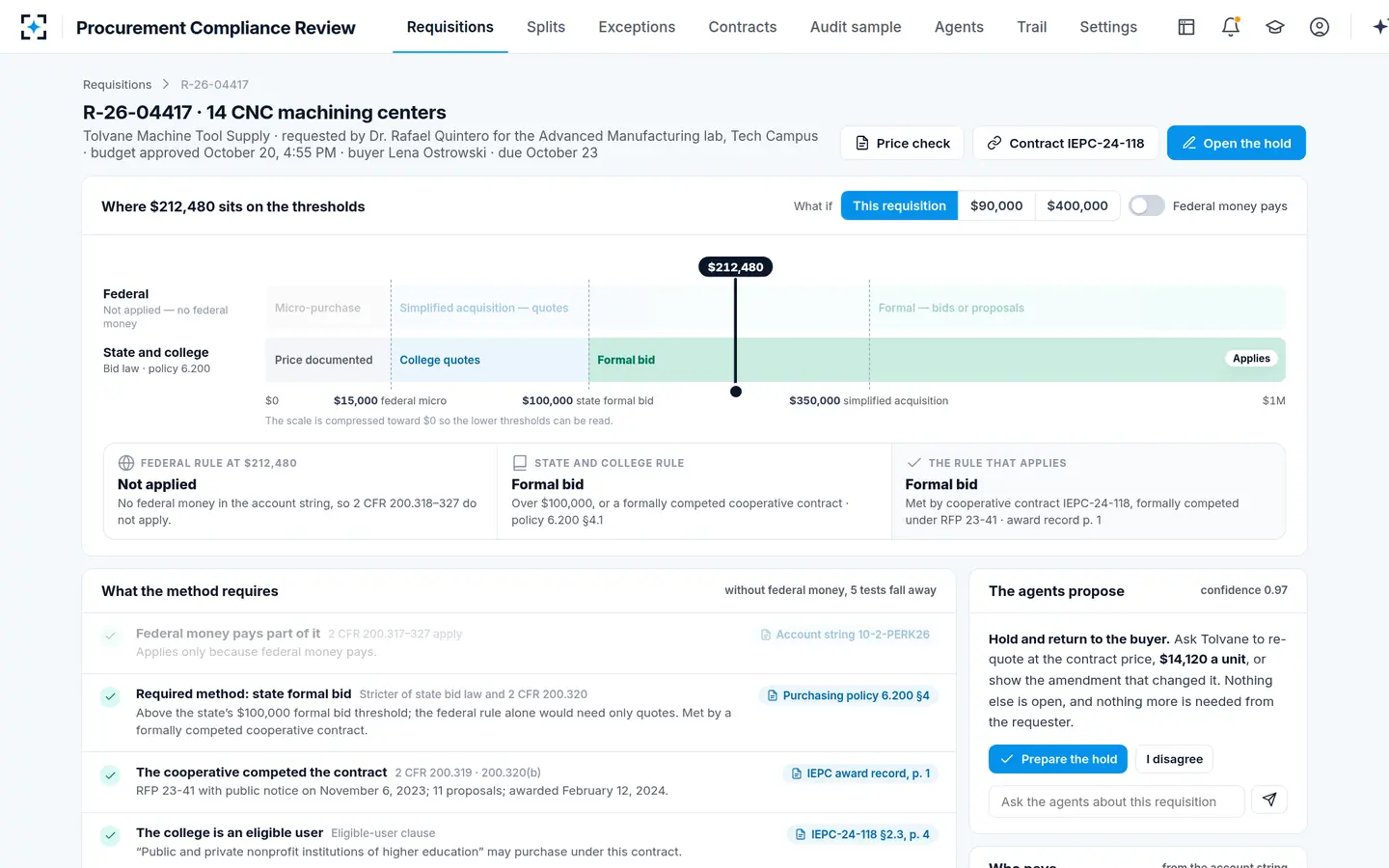Open the Trail tab
This screenshot has height=868, width=1389.
pyautogui.click(x=1032, y=27)
